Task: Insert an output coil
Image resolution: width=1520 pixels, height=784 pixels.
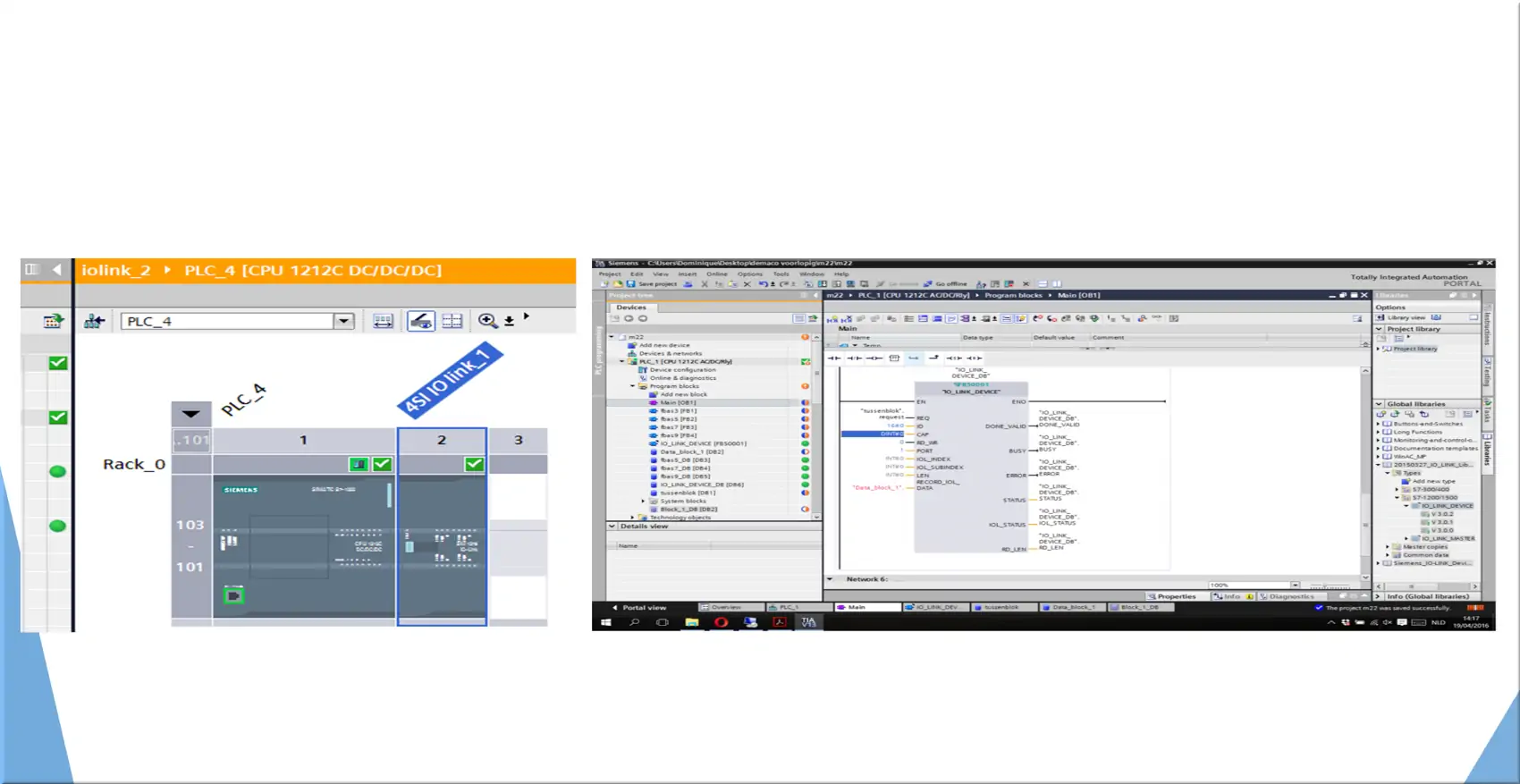Action: tap(874, 358)
